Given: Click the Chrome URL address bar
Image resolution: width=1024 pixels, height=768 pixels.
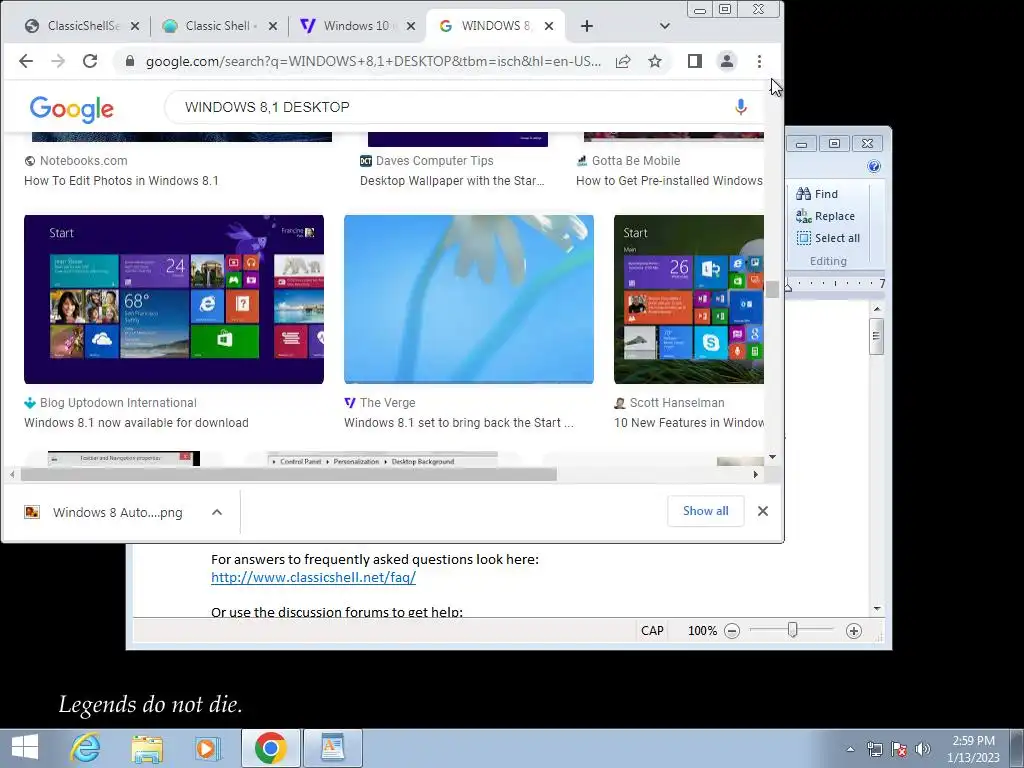Looking at the screenshot, I should coord(373,61).
